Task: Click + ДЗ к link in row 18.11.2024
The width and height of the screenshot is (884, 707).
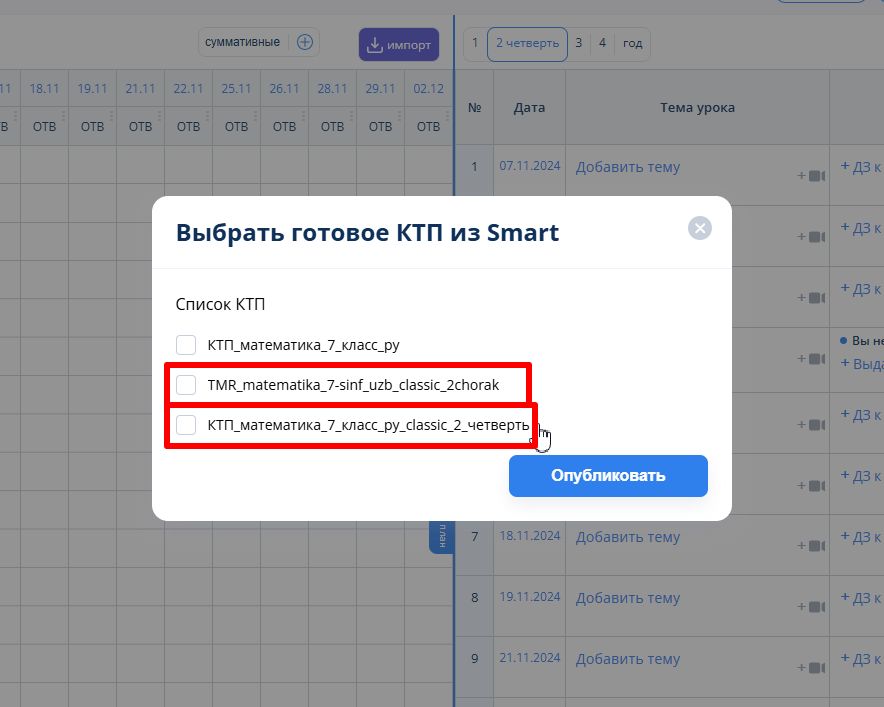Action: click(861, 537)
